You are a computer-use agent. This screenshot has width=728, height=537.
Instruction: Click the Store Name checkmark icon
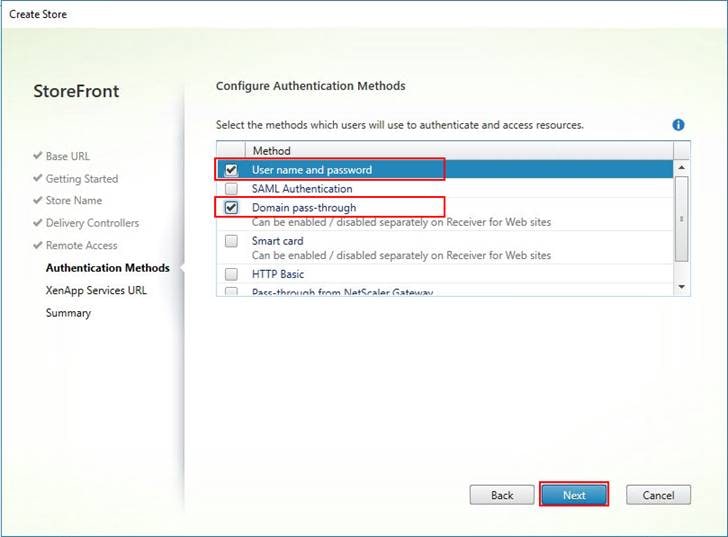point(38,200)
